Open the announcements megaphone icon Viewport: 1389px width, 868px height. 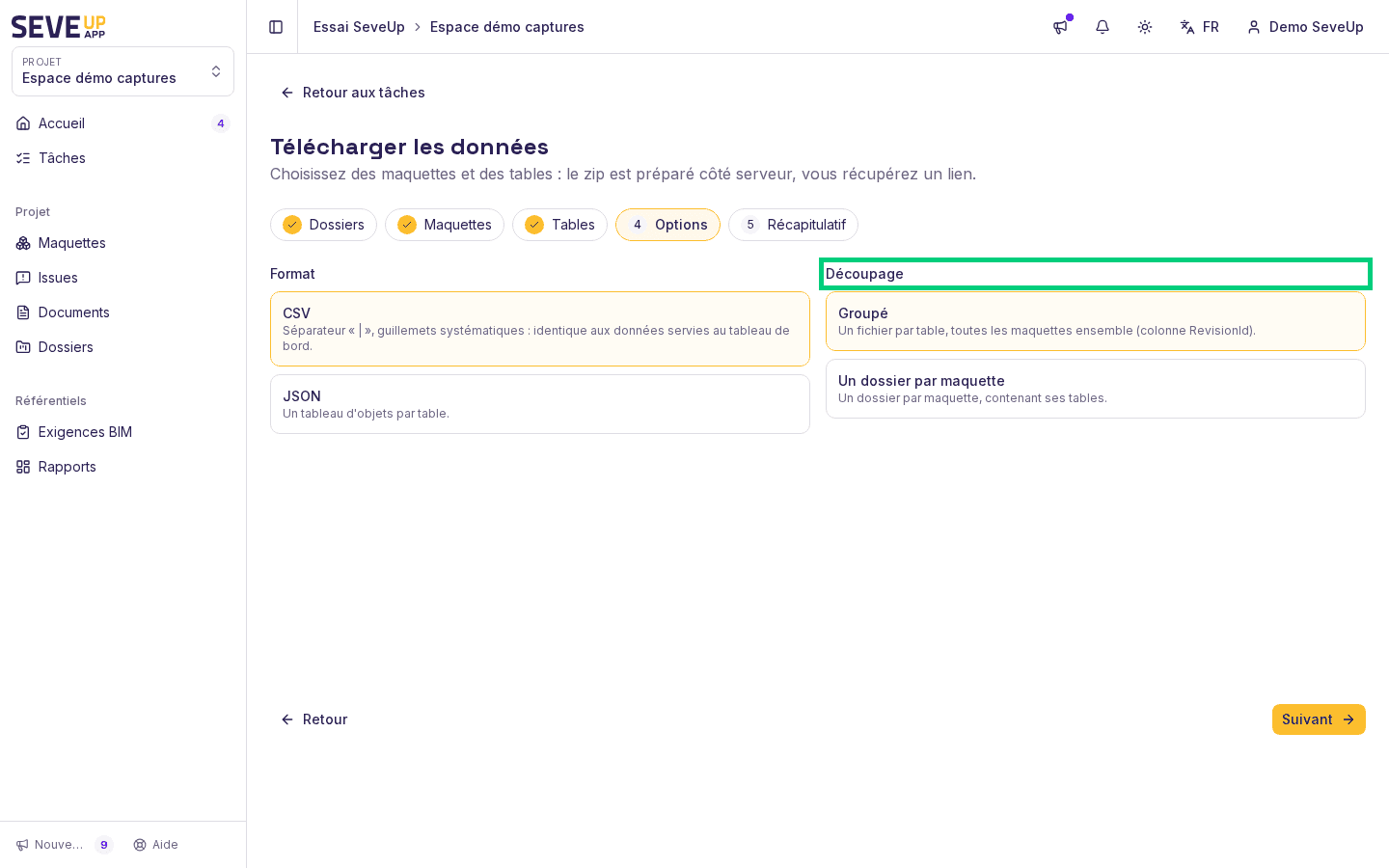point(1060,27)
